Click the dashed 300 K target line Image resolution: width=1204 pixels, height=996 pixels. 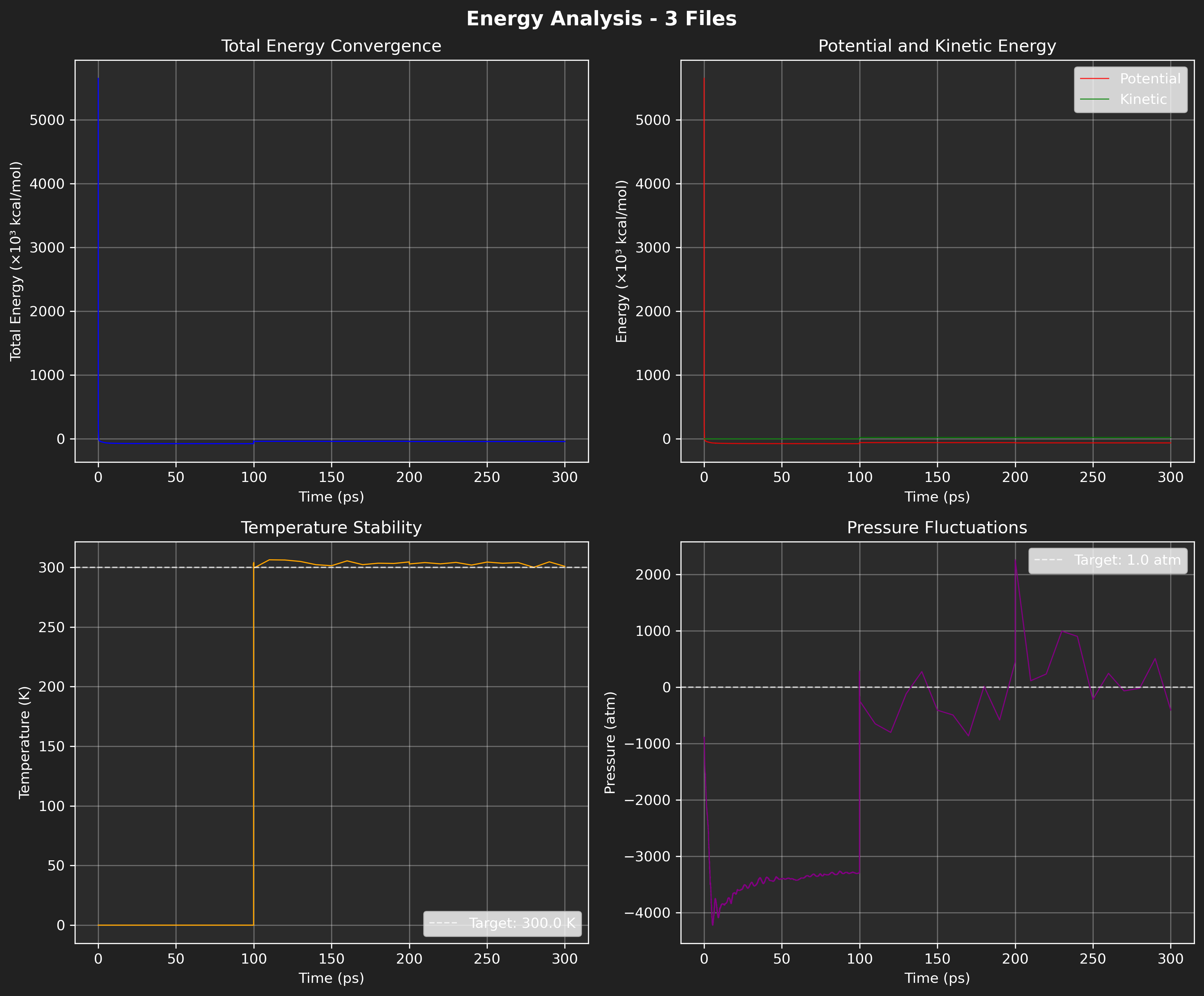[x=401, y=568]
